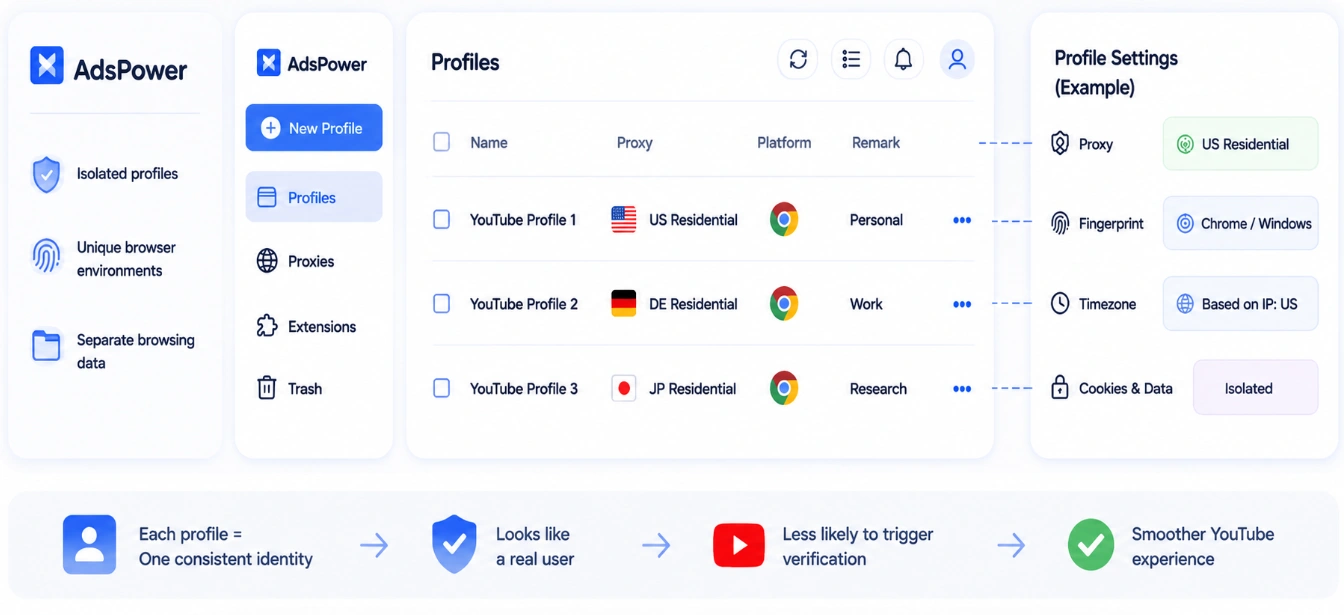Select the YouTube Profile 2 name
Screen dimensions: 1344x615
[x=524, y=304]
